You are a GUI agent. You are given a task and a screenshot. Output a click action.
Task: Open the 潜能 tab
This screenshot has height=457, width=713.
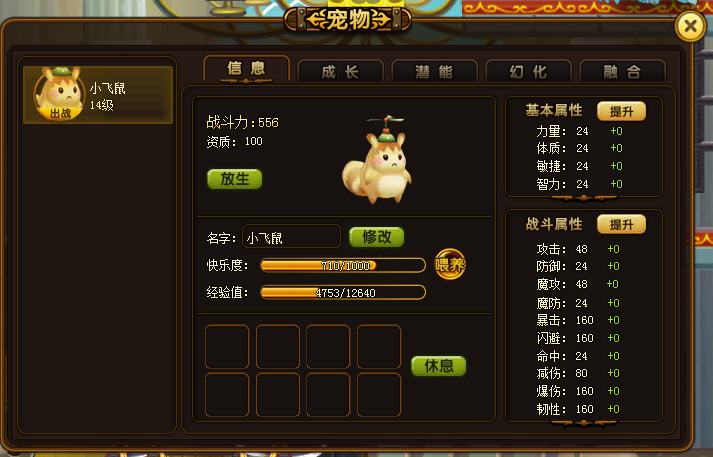coord(434,71)
